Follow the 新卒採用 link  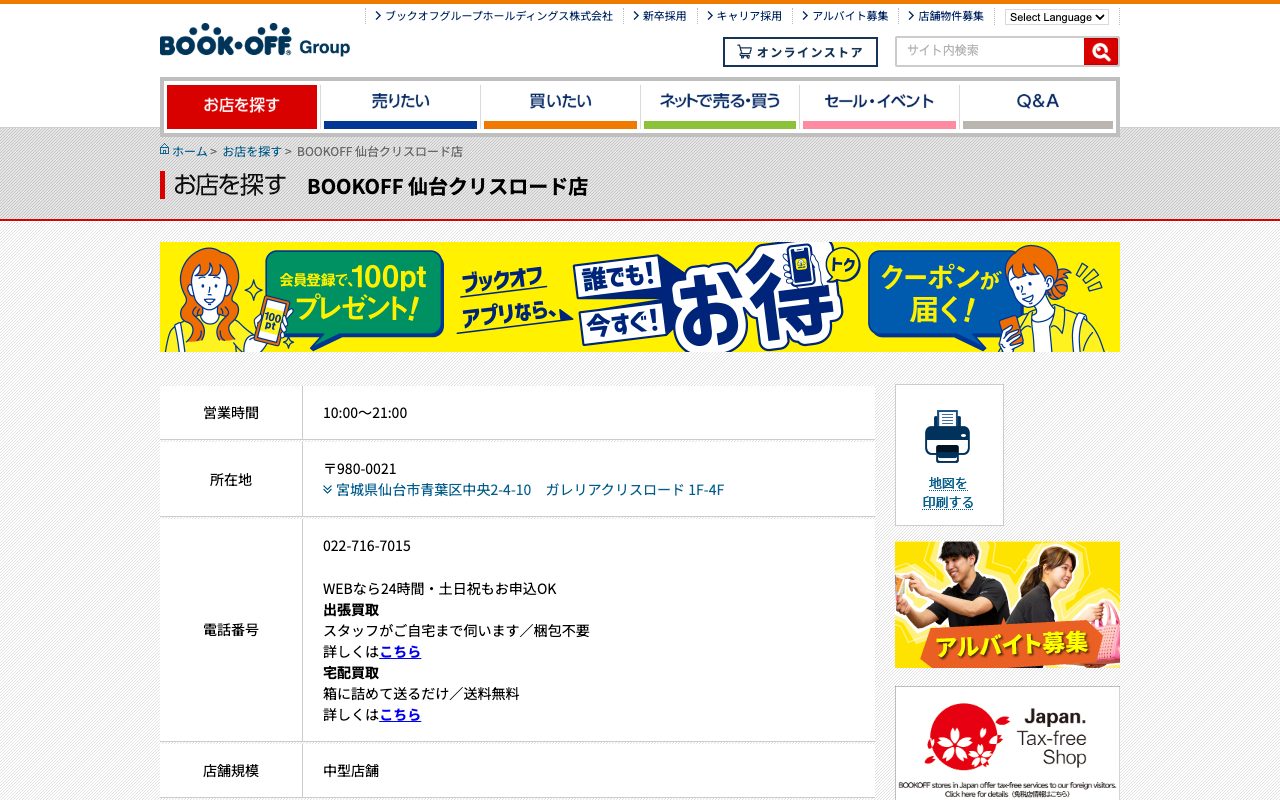click(659, 16)
